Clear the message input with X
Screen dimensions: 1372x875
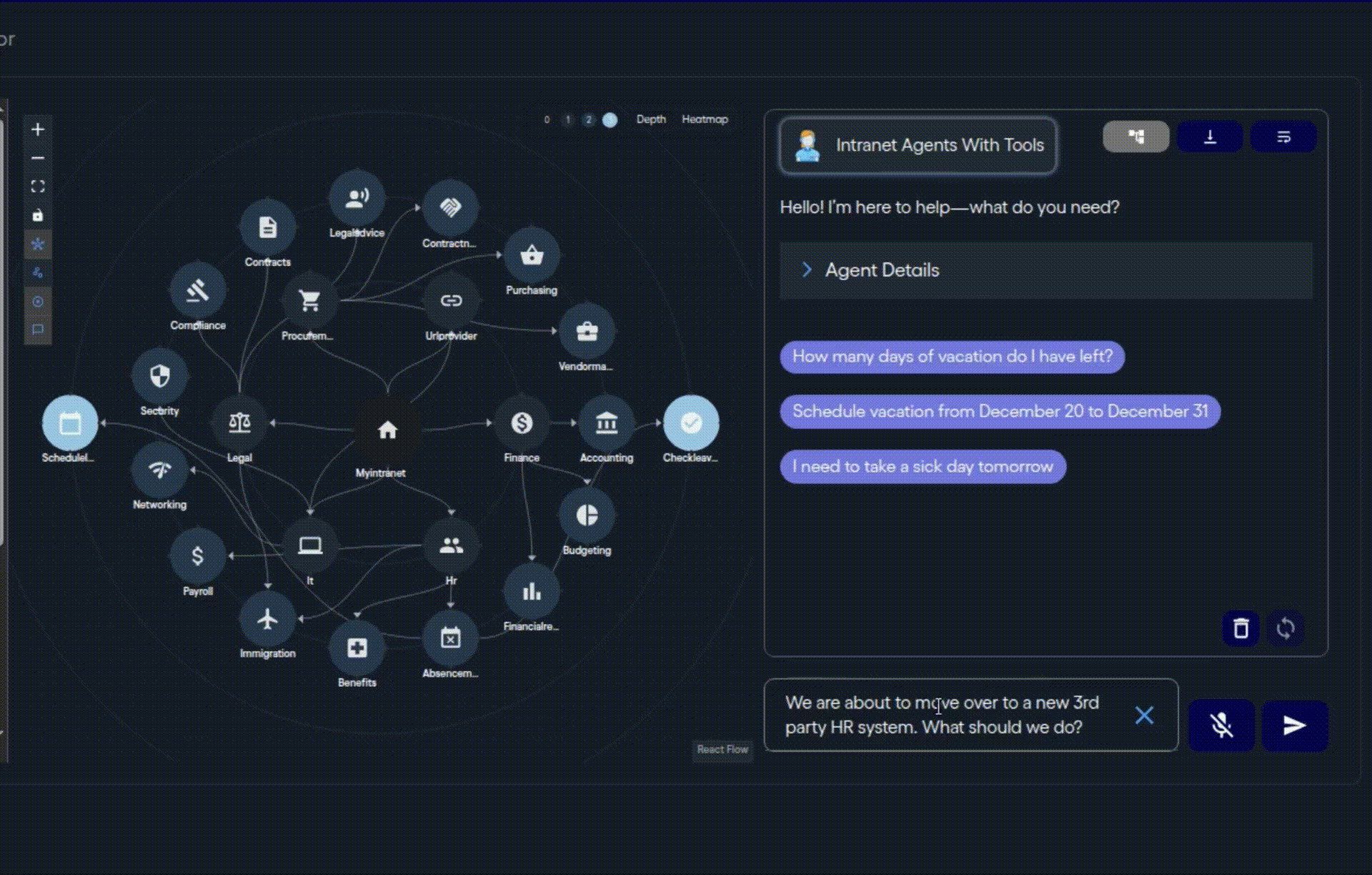(x=1144, y=715)
